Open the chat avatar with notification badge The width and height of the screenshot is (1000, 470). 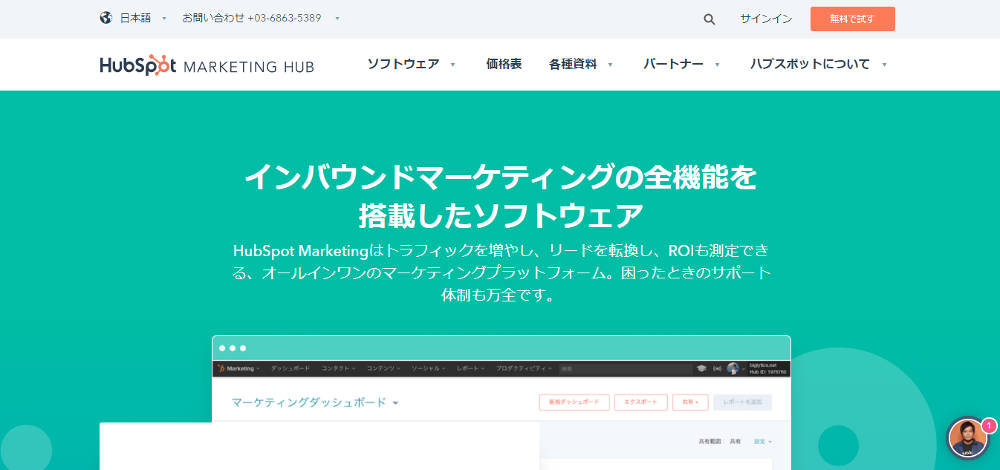point(969,437)
